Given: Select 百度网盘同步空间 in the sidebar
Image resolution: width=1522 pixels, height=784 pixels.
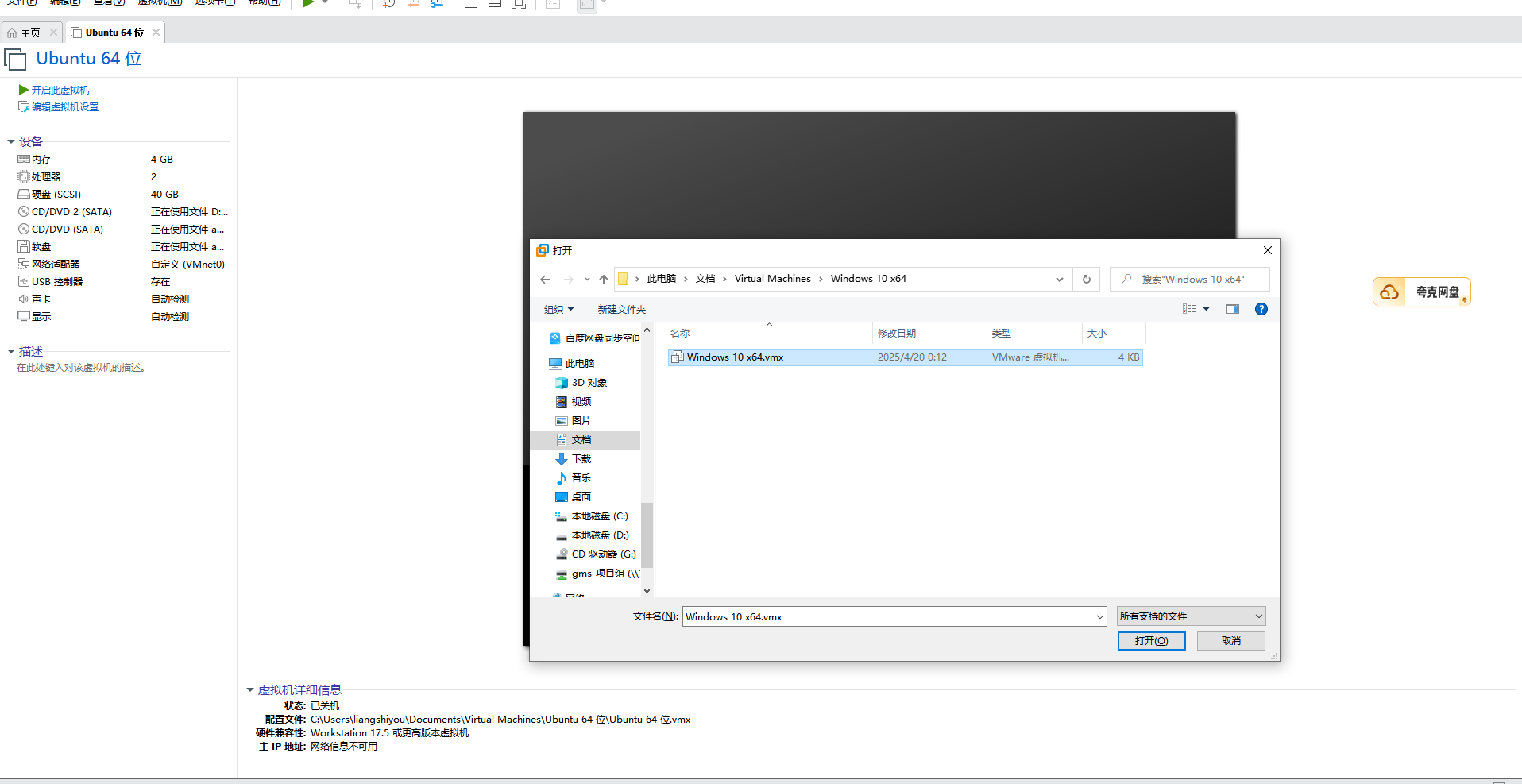Looking at the screenshot, I should click(x=594, y=338).
